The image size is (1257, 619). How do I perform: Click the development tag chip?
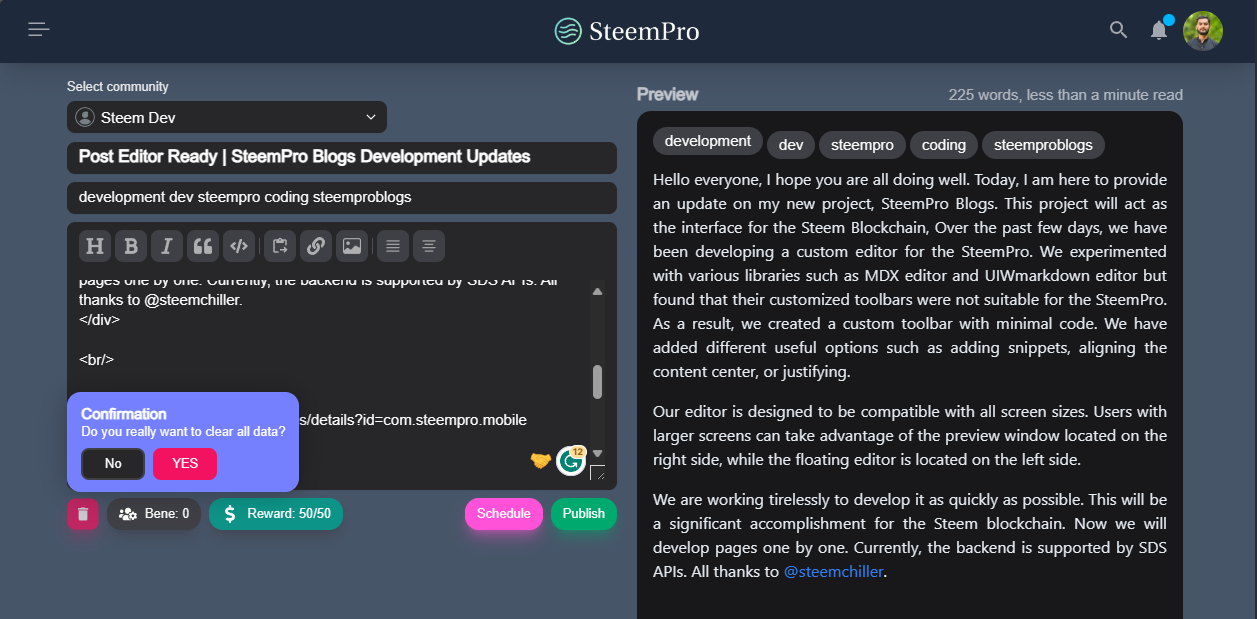click(708, 141)
